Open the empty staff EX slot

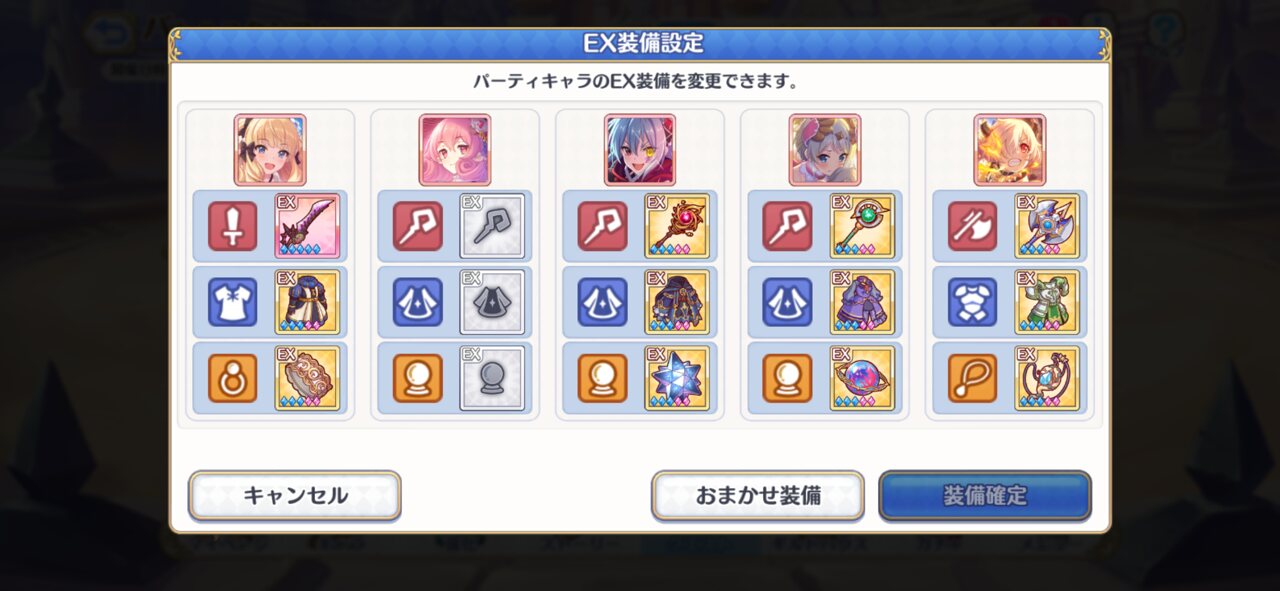click(x=492, y=226)
